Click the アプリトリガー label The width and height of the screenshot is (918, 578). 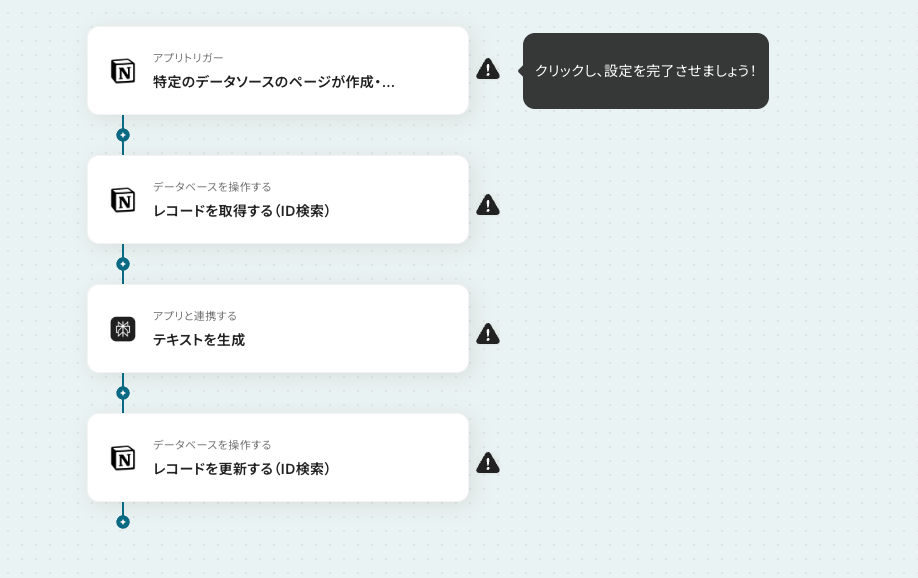tap(188, 58)
